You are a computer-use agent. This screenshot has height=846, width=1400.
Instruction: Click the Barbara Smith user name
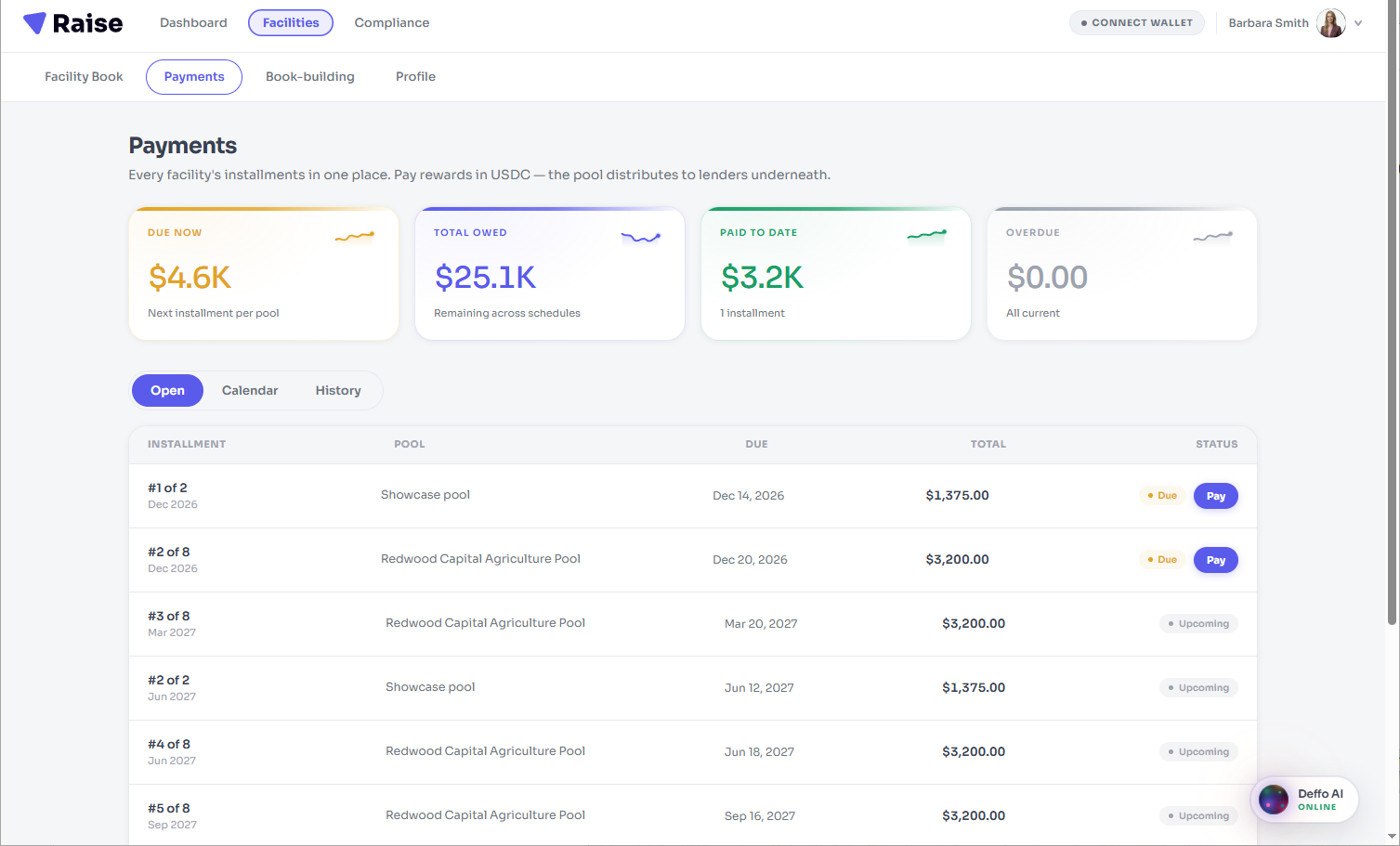pos(1268,23)
